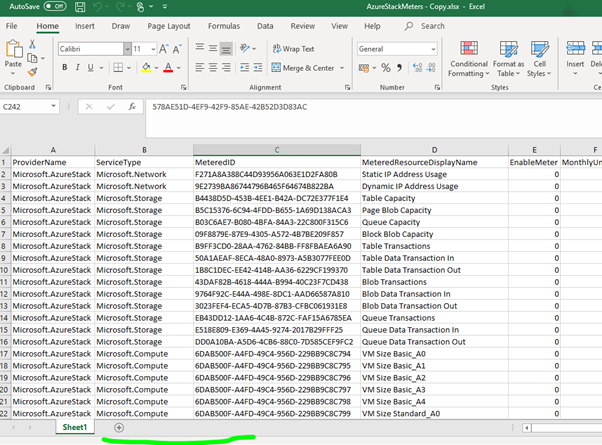Select the Sheet1 tab

click(75, 427)
